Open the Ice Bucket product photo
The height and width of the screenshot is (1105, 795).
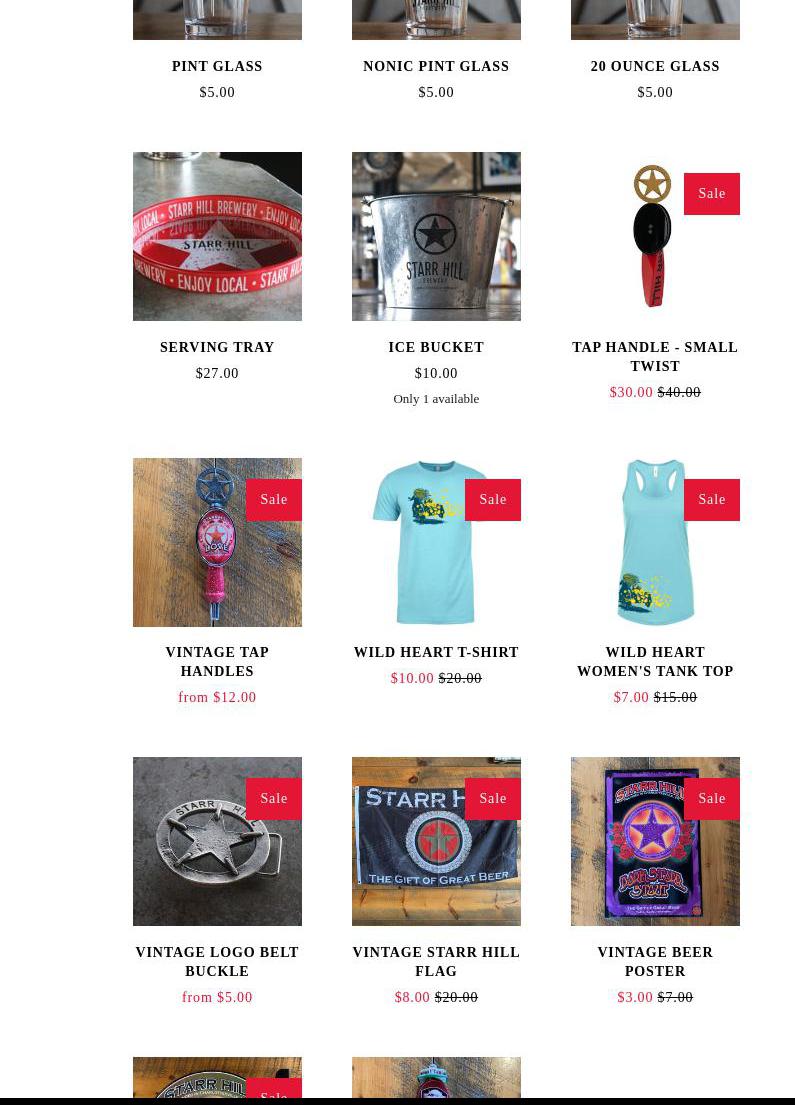point(436,236)
